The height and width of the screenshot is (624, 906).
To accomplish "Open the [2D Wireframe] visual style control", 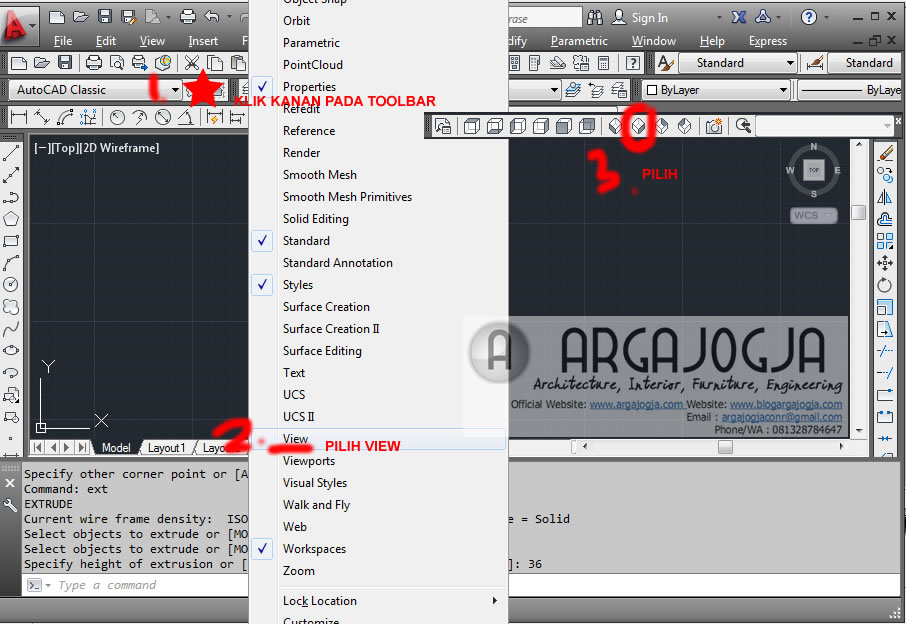I will [x=118, y=148].
